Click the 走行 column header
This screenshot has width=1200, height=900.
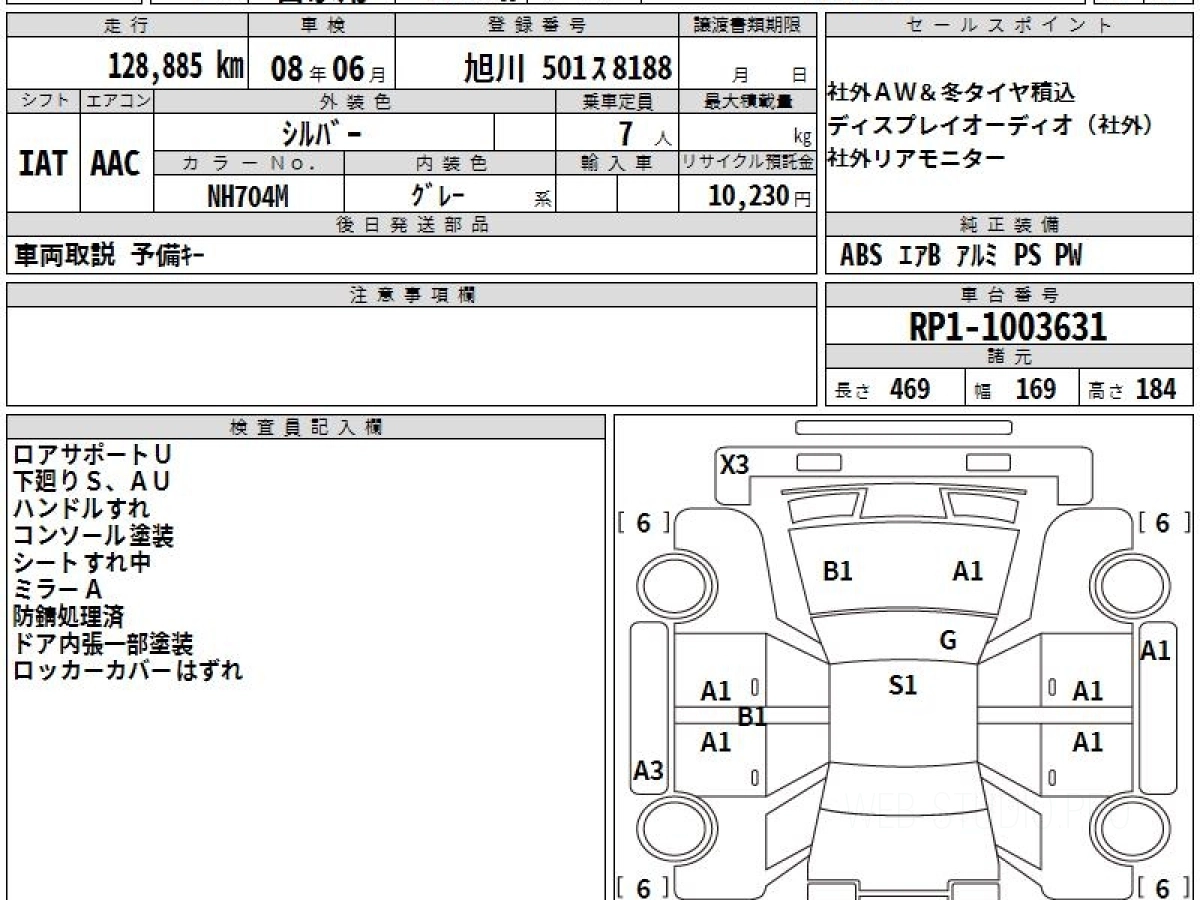pyautogui.click(x=125, y=26)
